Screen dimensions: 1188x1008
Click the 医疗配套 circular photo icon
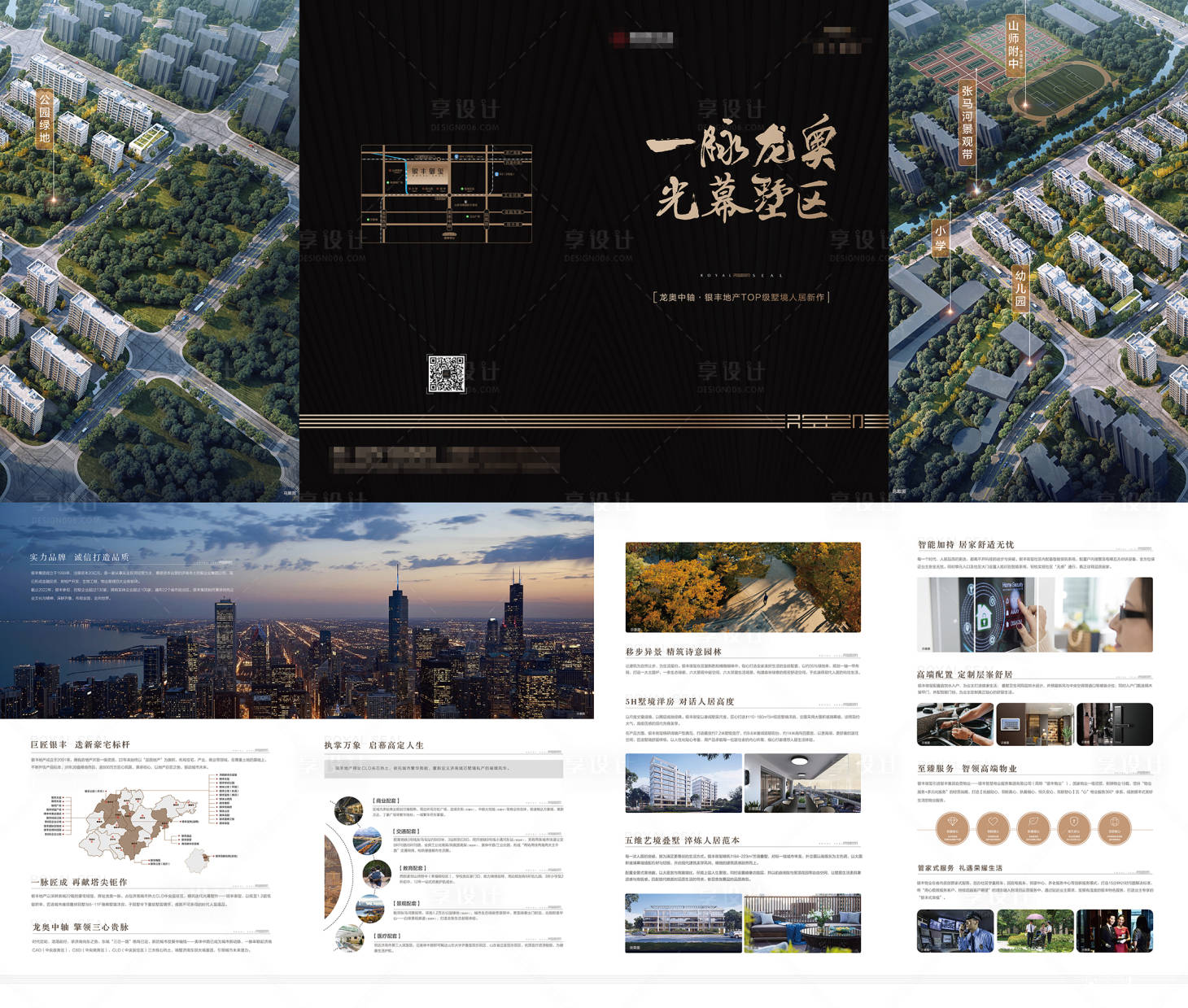click(x=350, y=939)
